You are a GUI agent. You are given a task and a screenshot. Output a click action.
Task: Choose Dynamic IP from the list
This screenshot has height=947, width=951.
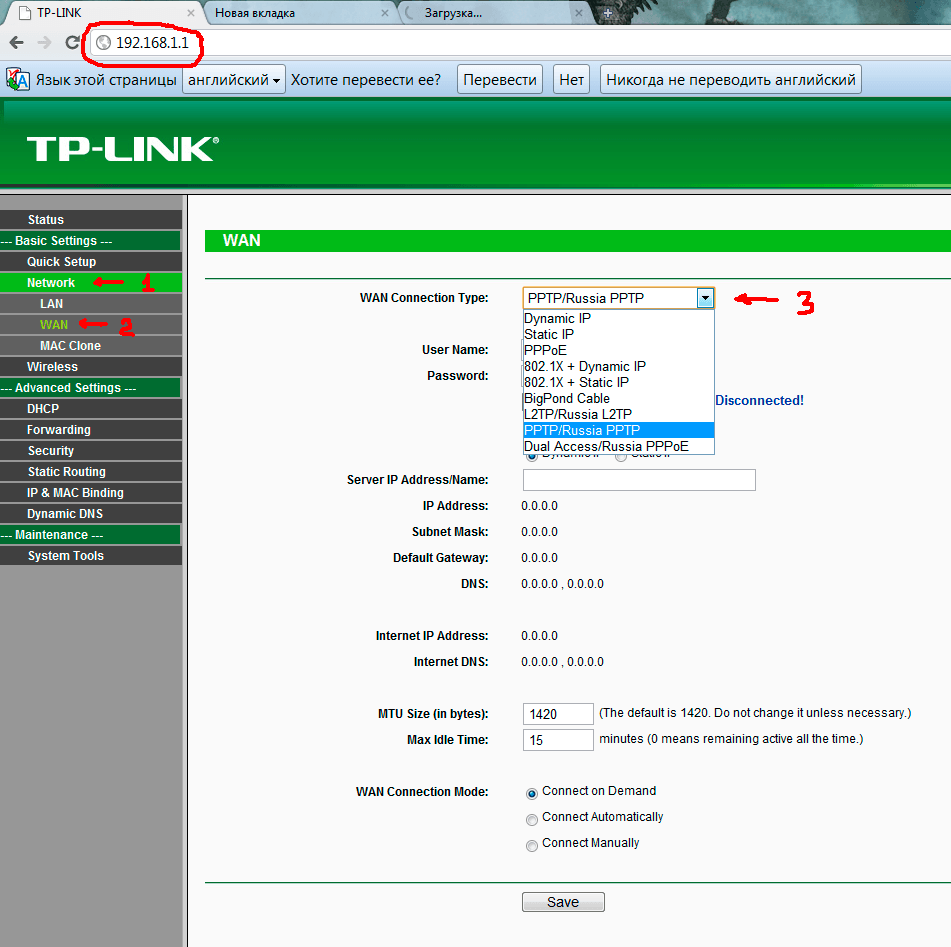click(x=619, y=318)
